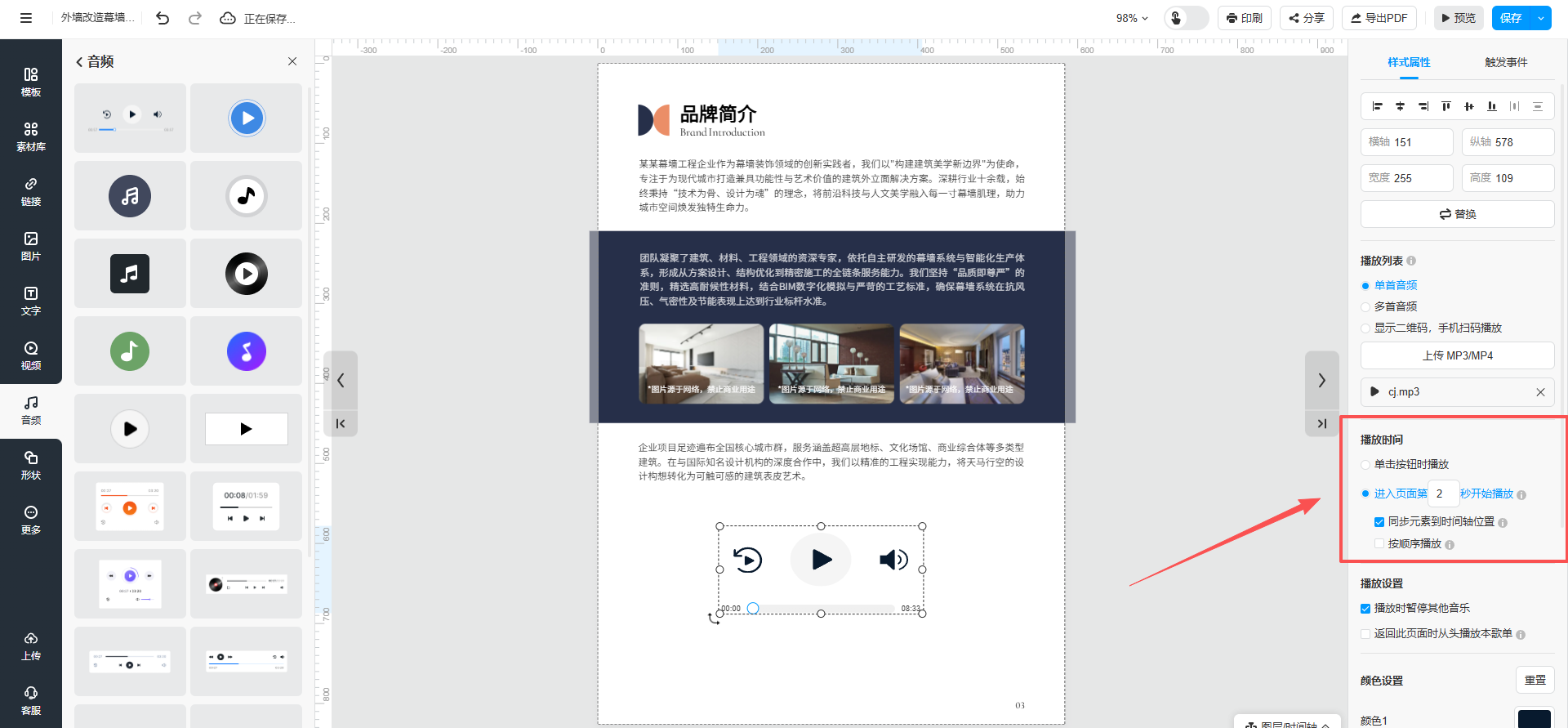
Task: Click the 上传 MP3/MP4 button
Action: pos(1457,355)
